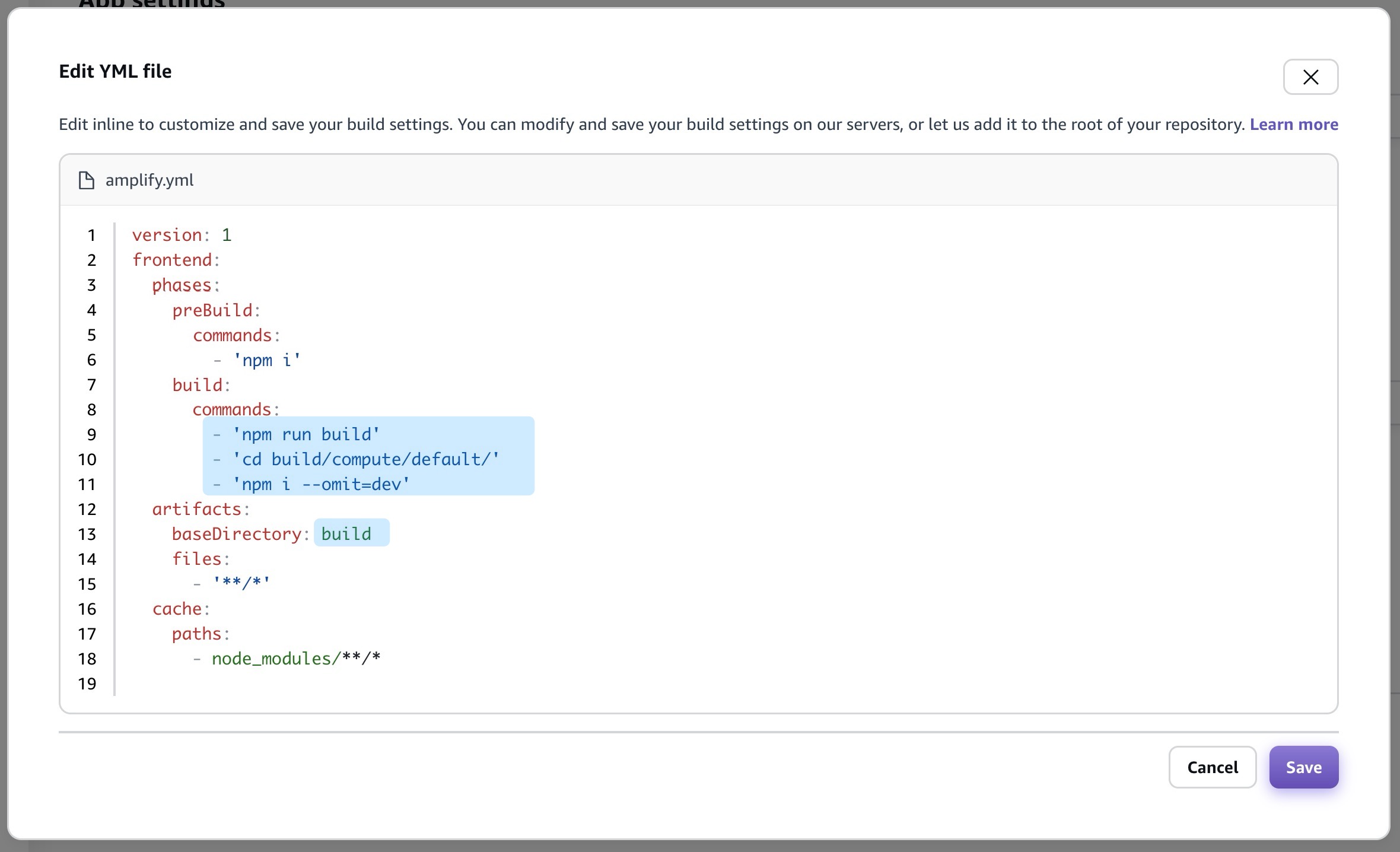Click the amplify.yml file name

pos(149,180)
